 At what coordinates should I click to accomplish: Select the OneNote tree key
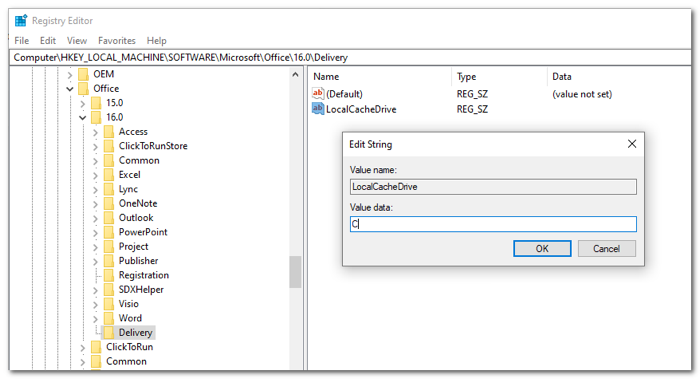[x=138, y=203]
